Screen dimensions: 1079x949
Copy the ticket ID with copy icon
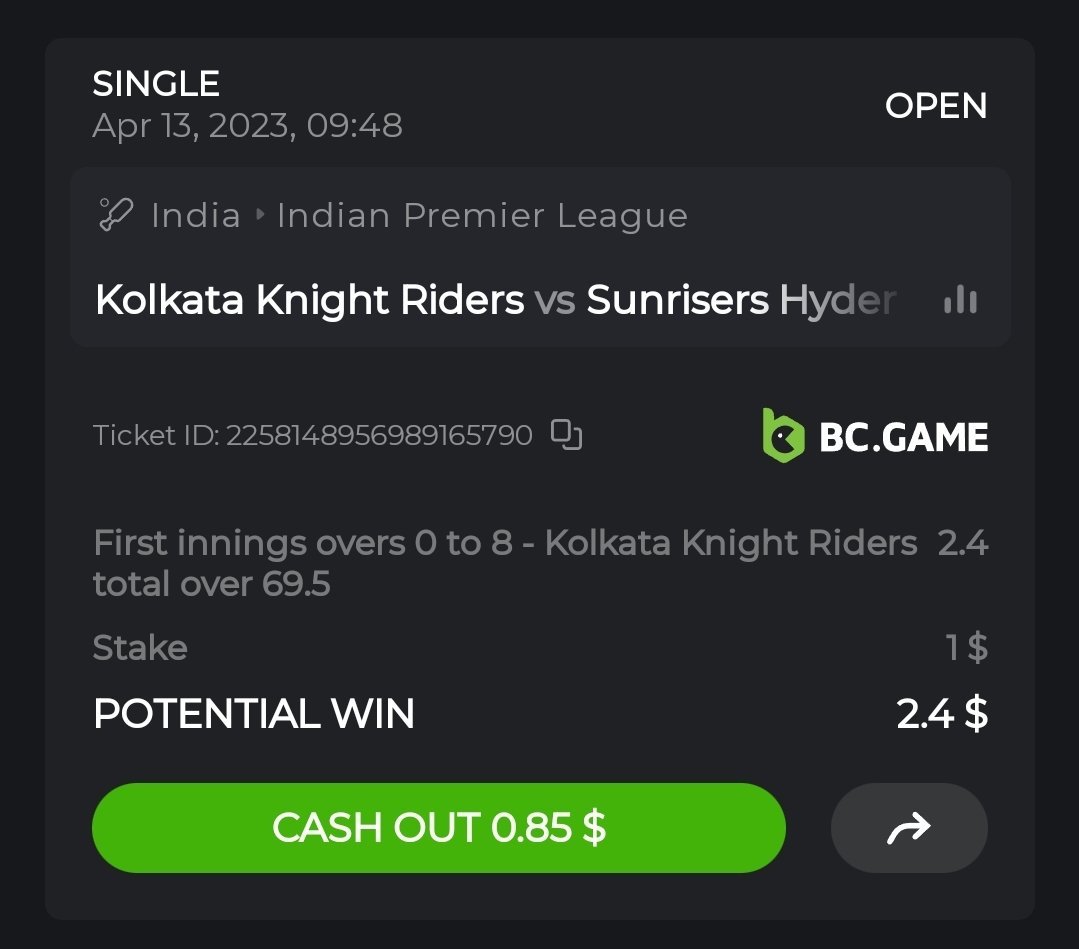click(567, 435)
